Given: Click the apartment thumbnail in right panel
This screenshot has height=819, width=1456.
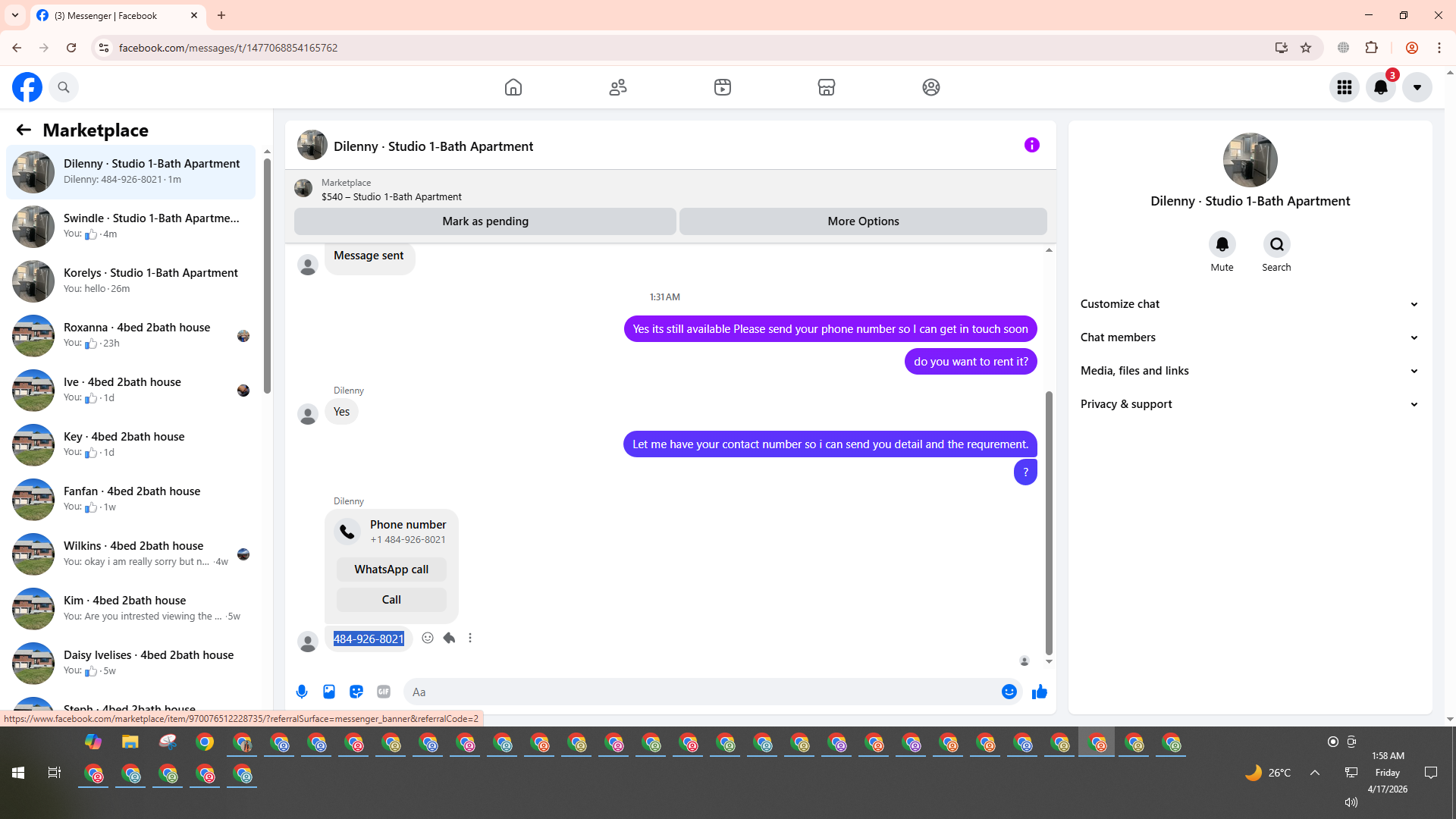Looking at the screenshot, I should pyautogui.click(x=1250, y=160).
